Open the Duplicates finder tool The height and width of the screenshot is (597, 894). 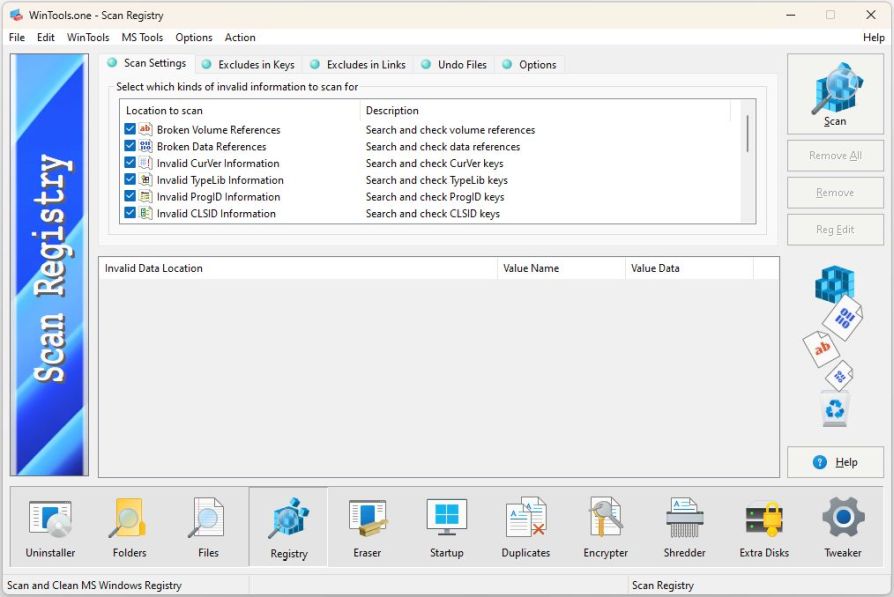tap(526, 527)
